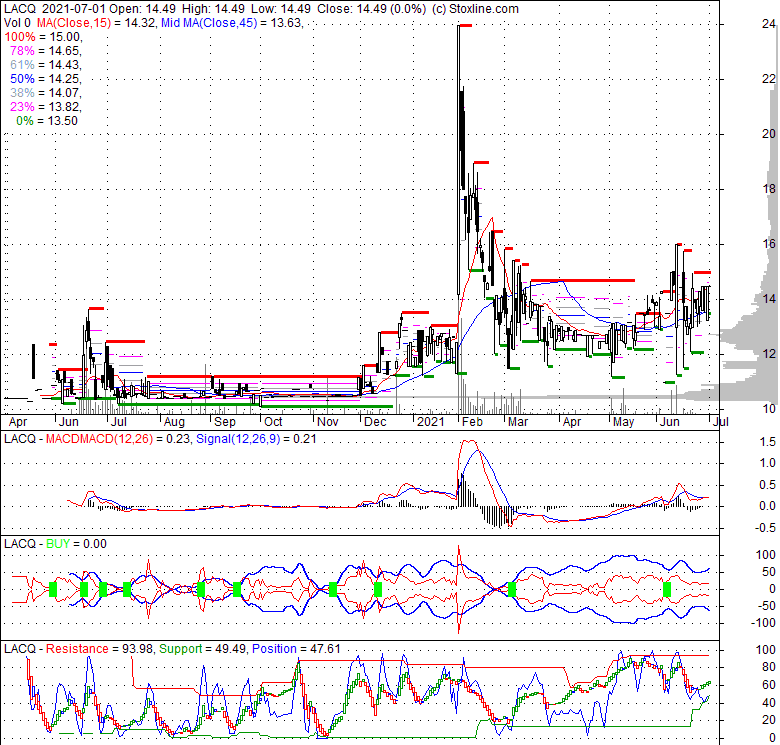Click the '100% = 15.00' level text
Image resolution: width=780 pixels, height=745 pixels.
click(43, 37)
